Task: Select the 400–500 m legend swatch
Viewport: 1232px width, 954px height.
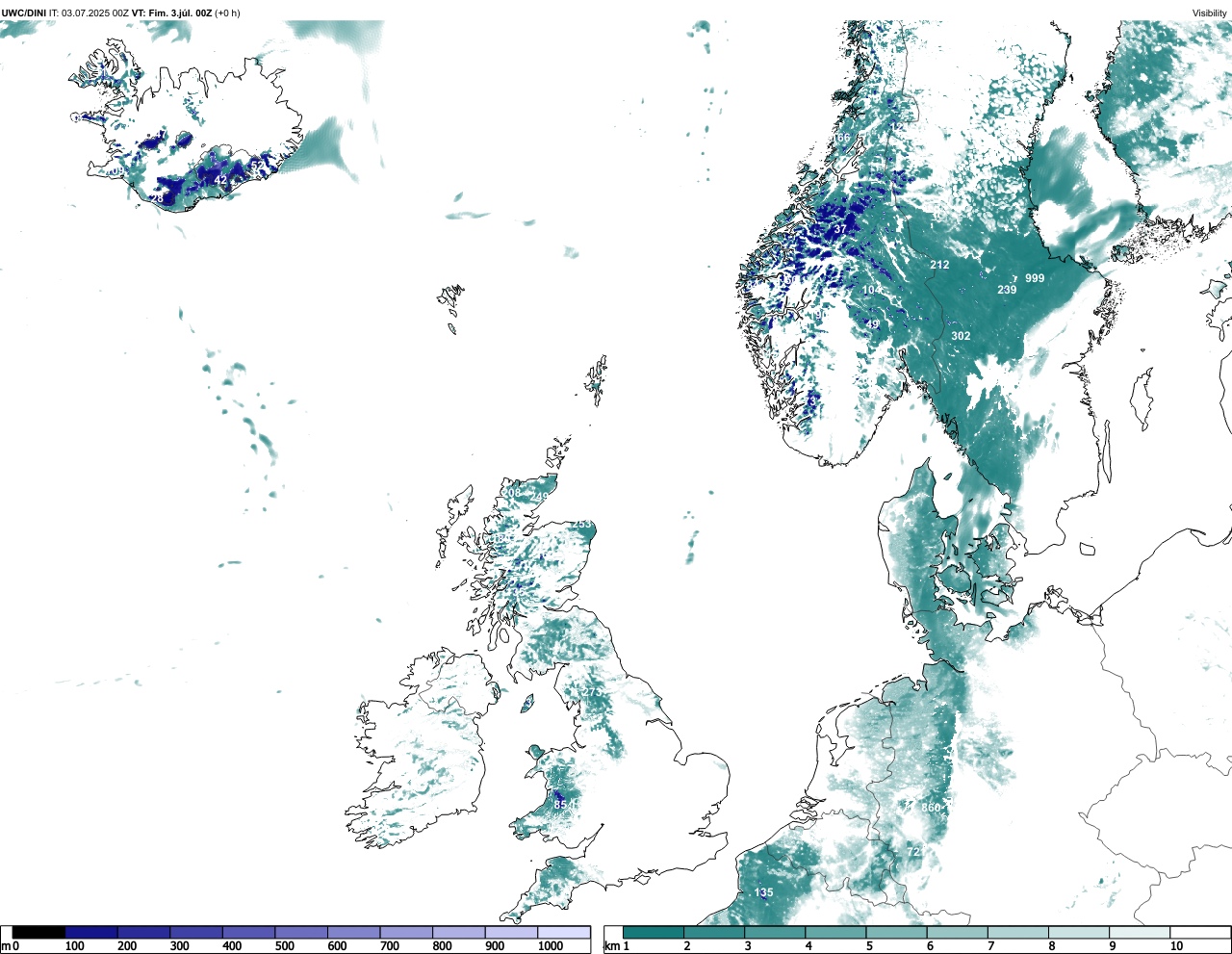Action: tap(248, 933)
